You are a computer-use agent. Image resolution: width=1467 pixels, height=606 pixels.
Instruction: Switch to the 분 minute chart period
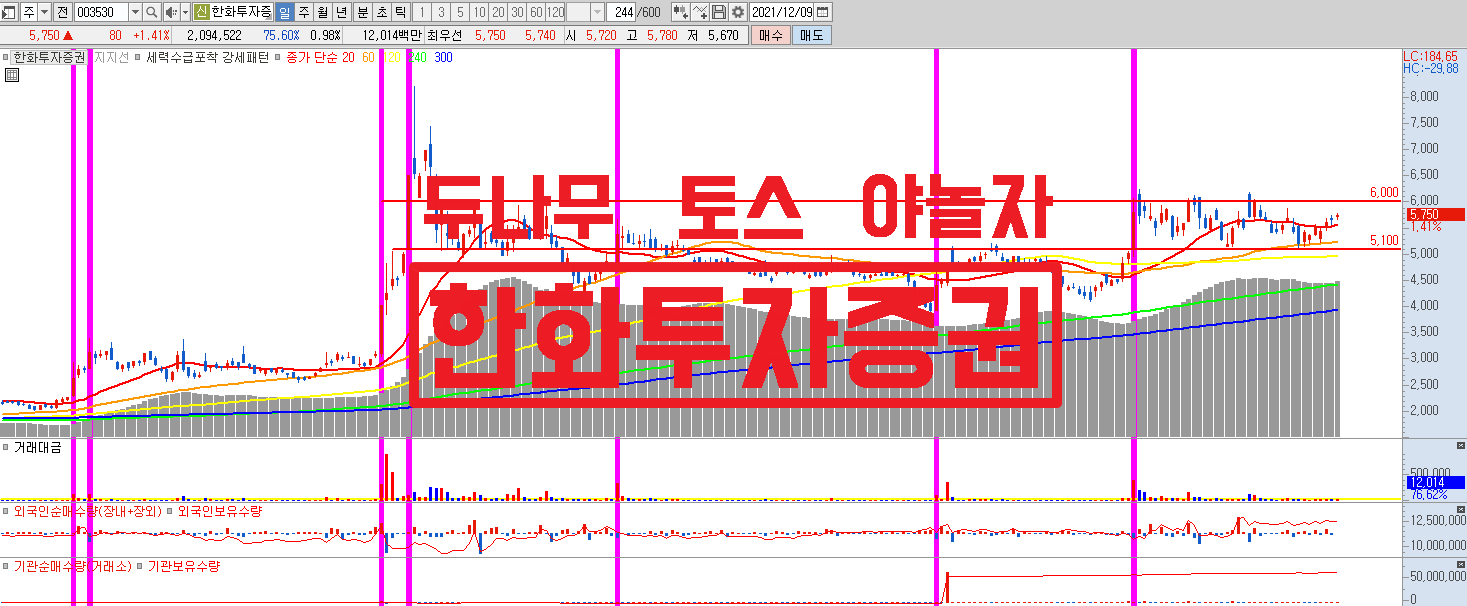[362, 12]
